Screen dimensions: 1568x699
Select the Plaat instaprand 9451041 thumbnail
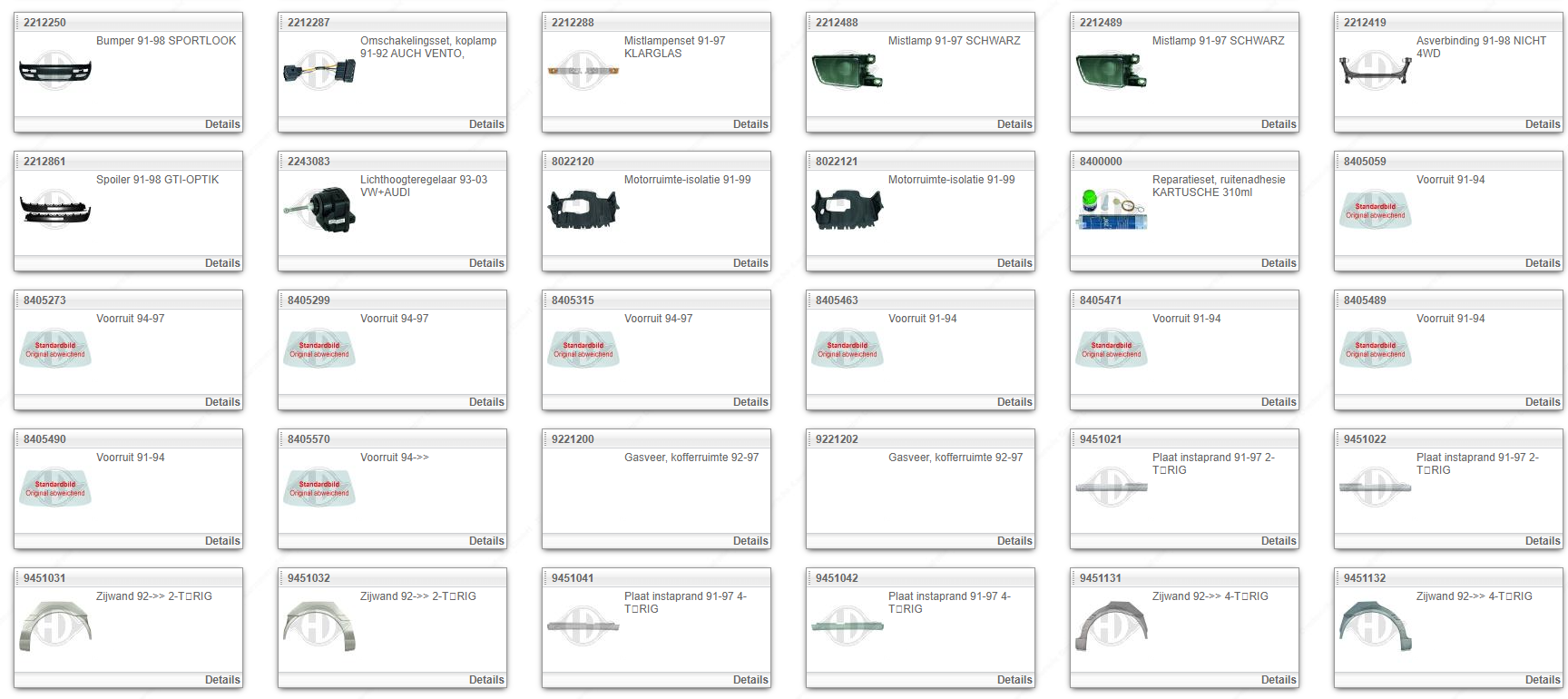click(x=583, y=626)
